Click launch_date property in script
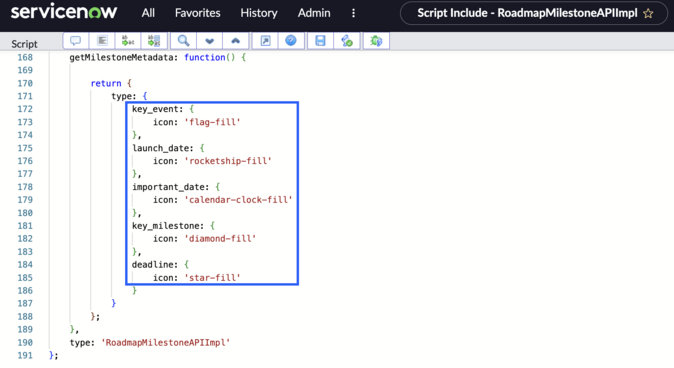674x368 pixels. coord(160,148)
